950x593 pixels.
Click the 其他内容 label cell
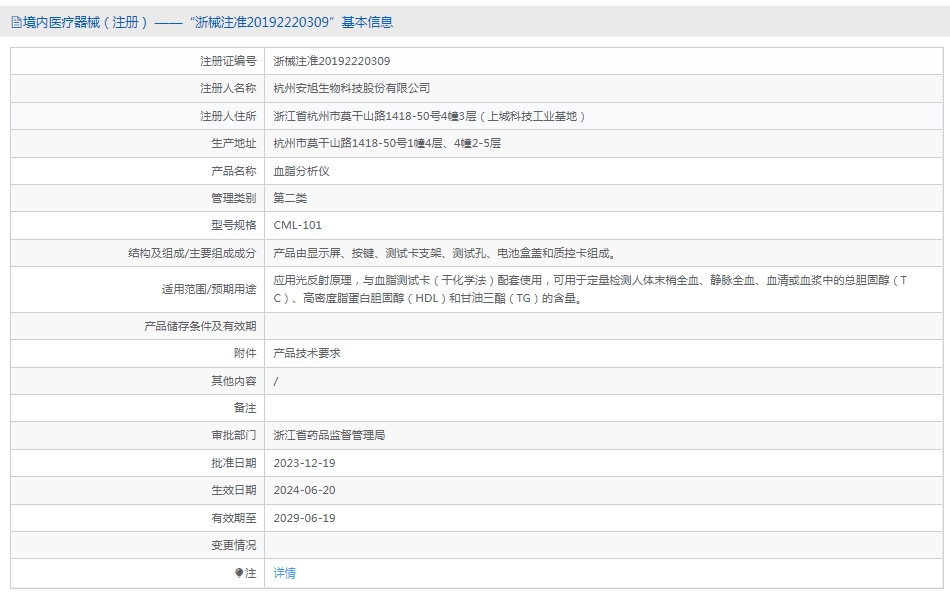138,381
